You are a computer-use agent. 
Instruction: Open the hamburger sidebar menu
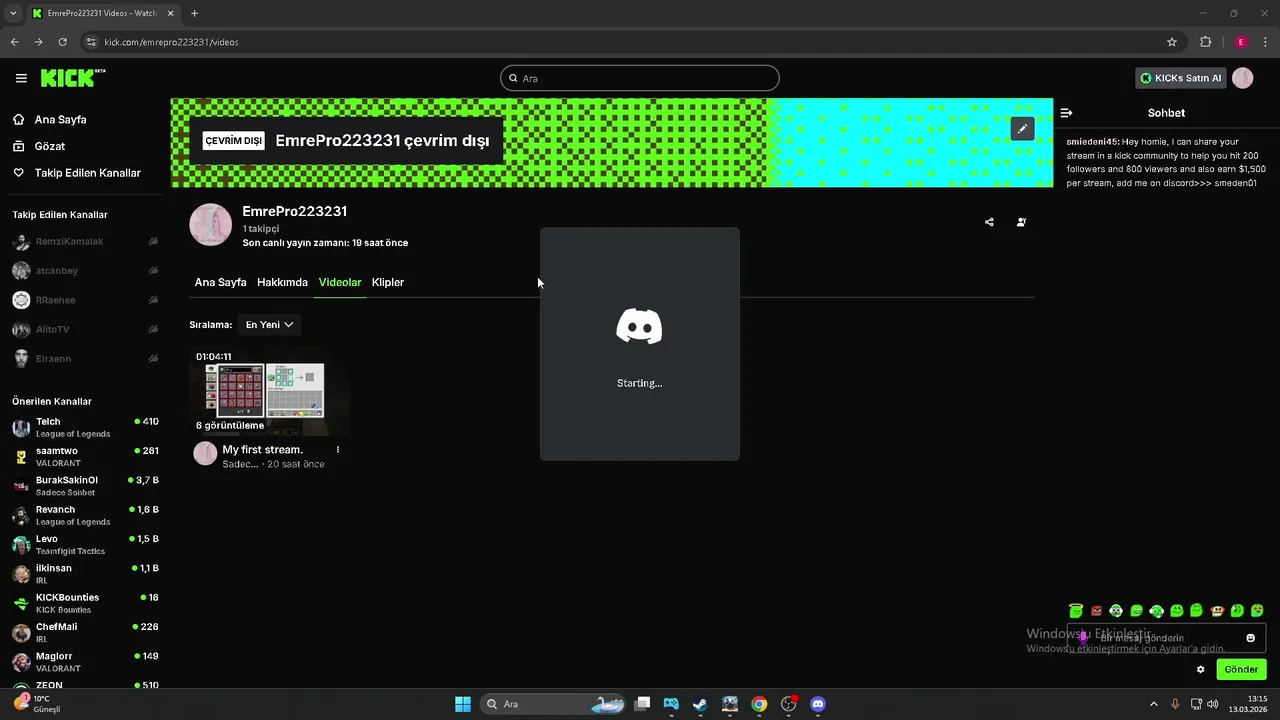point(21,78)
